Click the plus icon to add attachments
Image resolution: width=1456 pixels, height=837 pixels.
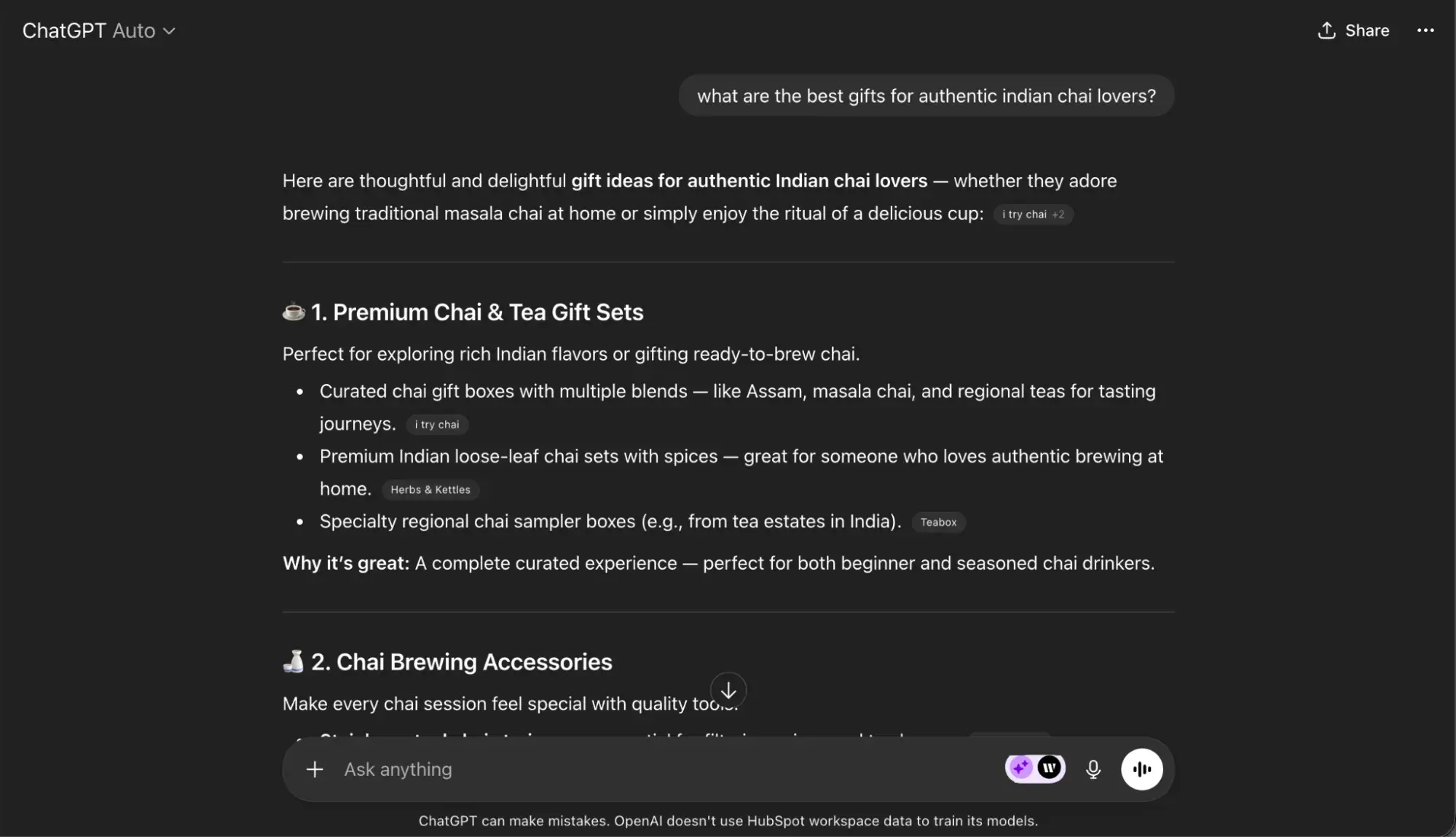click(x=314, y=769)
